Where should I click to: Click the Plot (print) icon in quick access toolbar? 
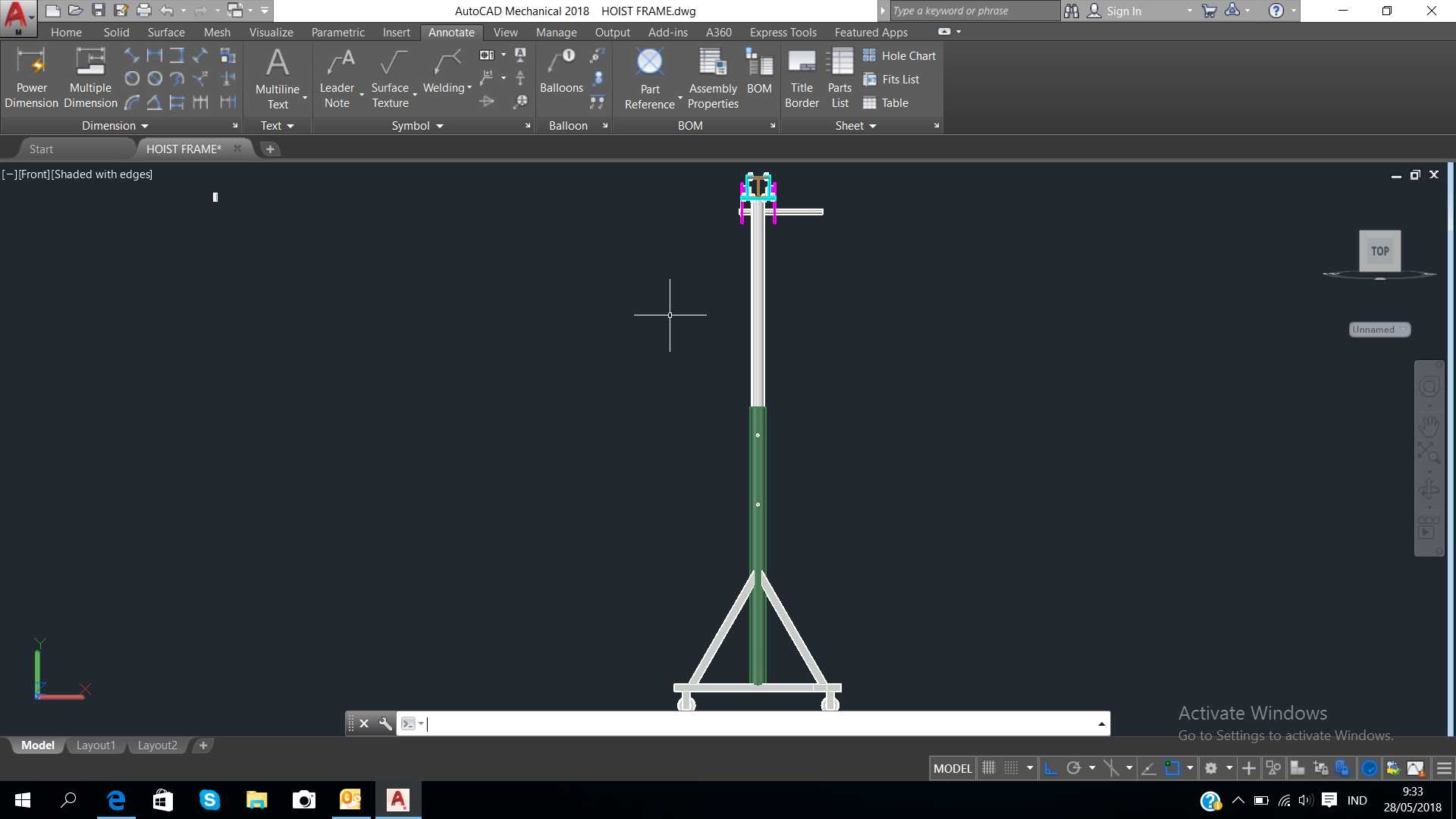[144, 11]
